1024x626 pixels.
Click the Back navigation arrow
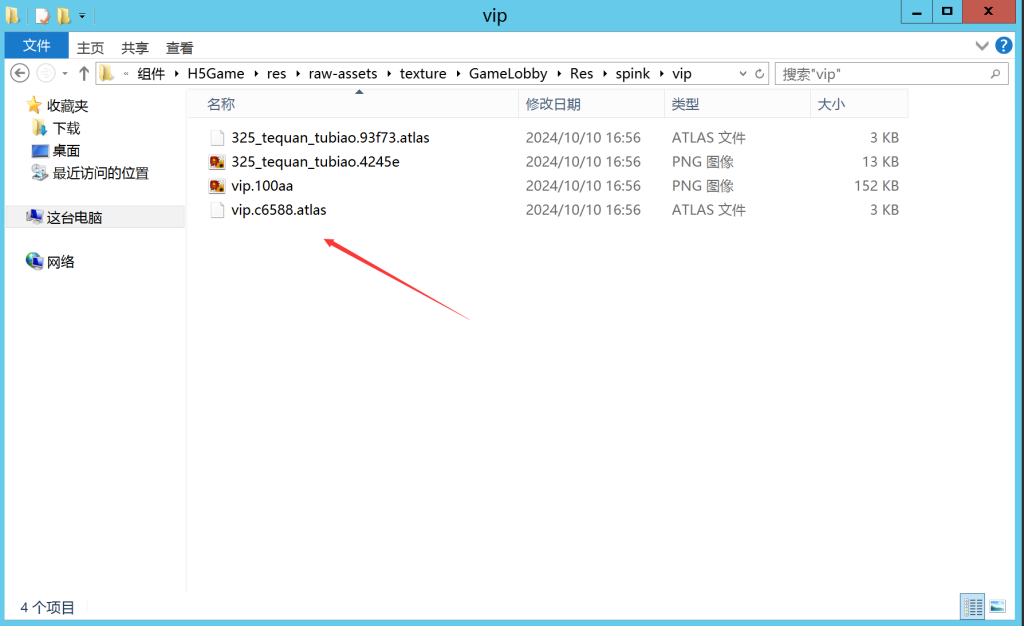(19, 73)
